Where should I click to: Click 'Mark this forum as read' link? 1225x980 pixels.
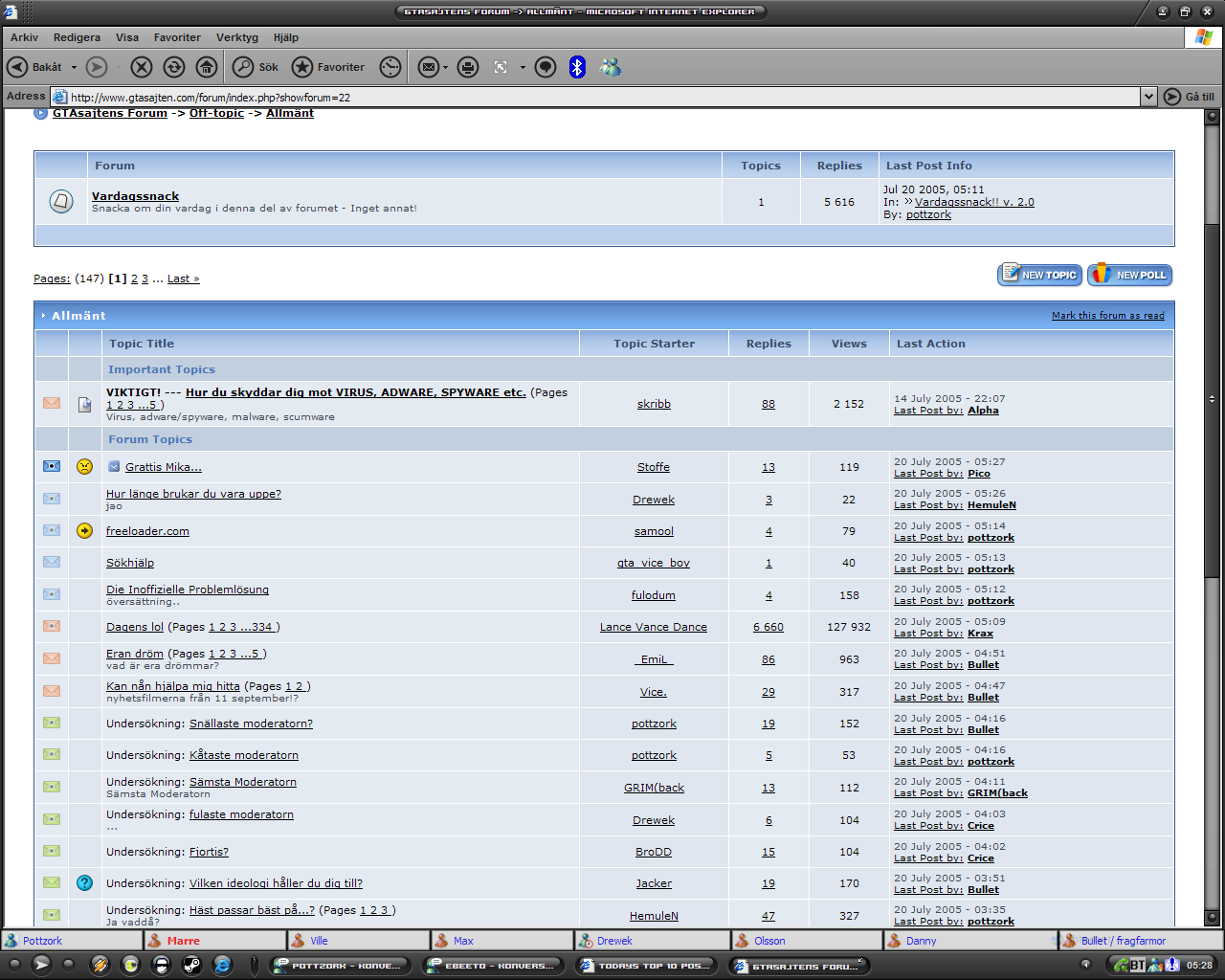tap(1107, 316)
